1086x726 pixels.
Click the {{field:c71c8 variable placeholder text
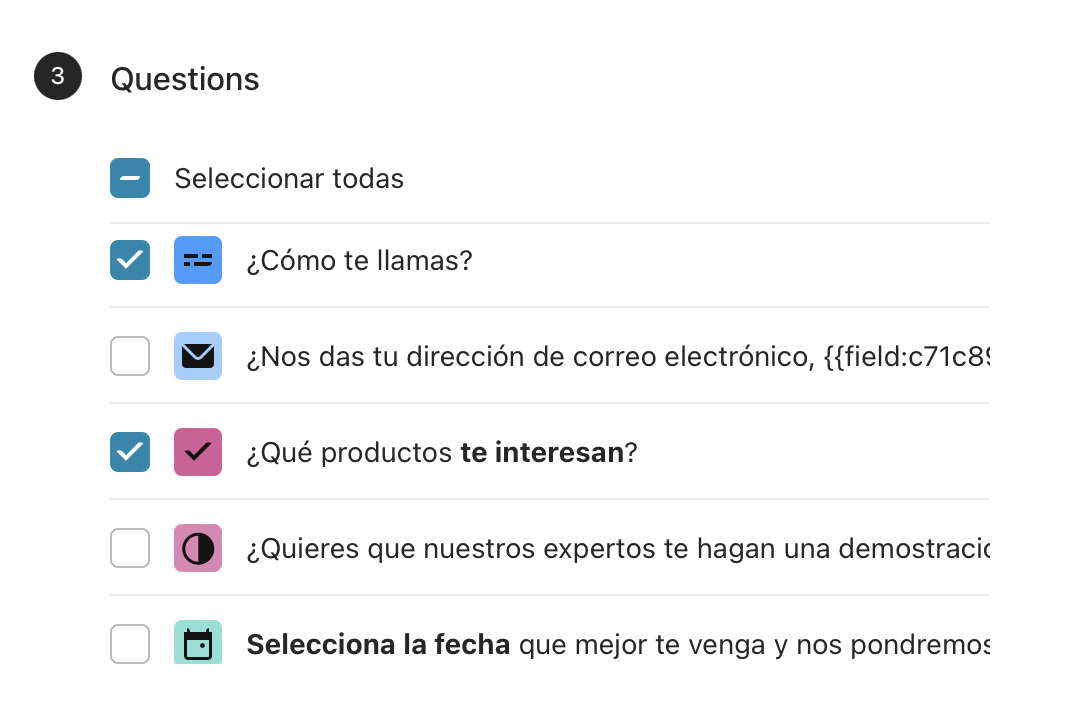(907, 357)
